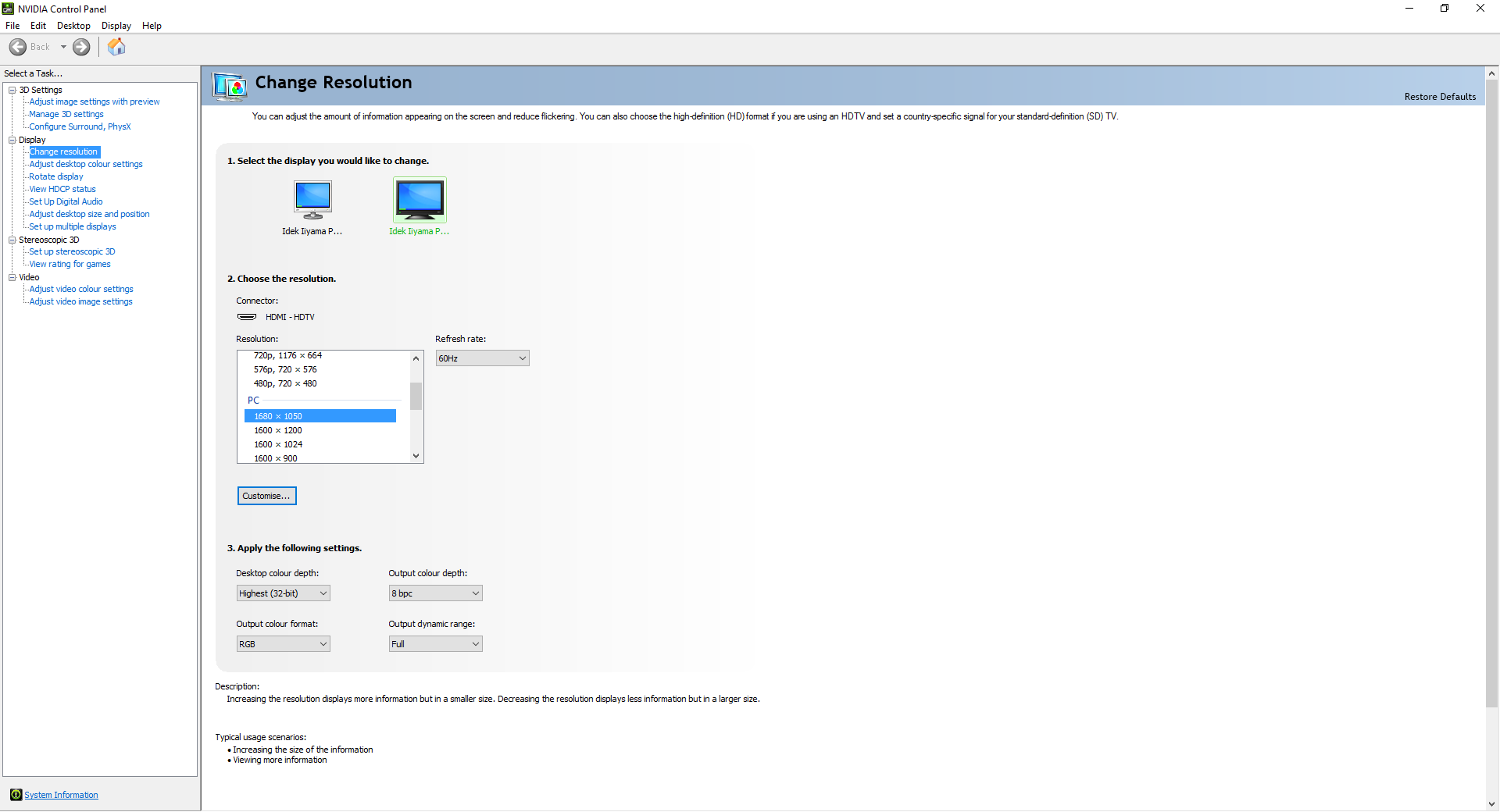Open the Output colour depth dropdown

pos(435,593)
